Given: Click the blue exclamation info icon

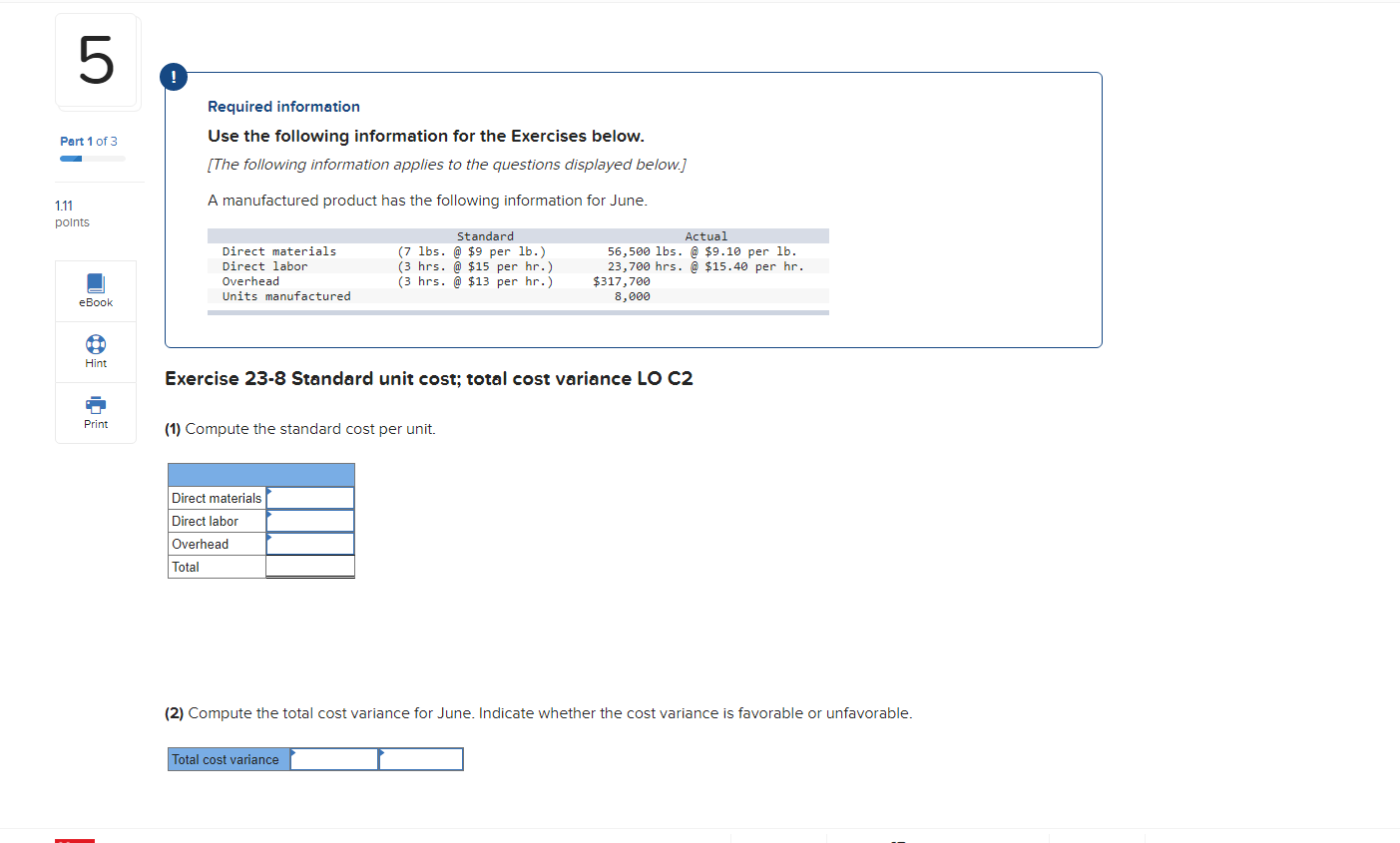Looking at the screenshot, I should tap(173, 77).
